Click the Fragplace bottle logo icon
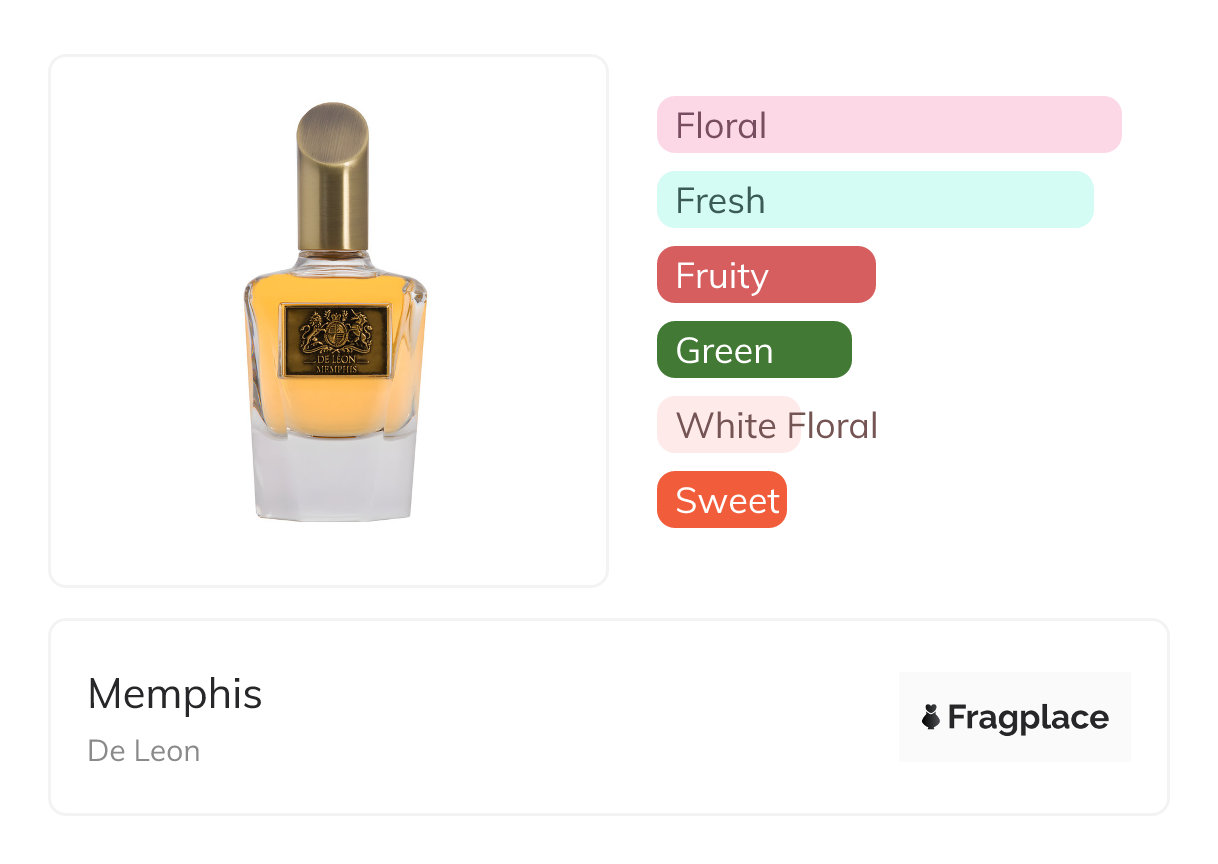This screenshot has height=864, width=1218. click(931, 717)
